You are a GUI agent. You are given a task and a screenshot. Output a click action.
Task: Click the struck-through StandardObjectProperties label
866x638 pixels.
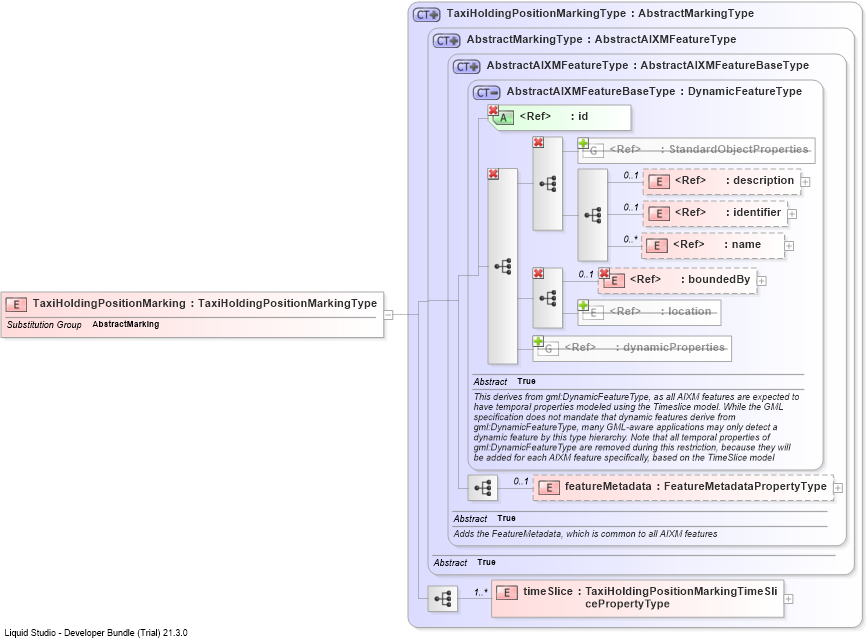coord(709,149)
